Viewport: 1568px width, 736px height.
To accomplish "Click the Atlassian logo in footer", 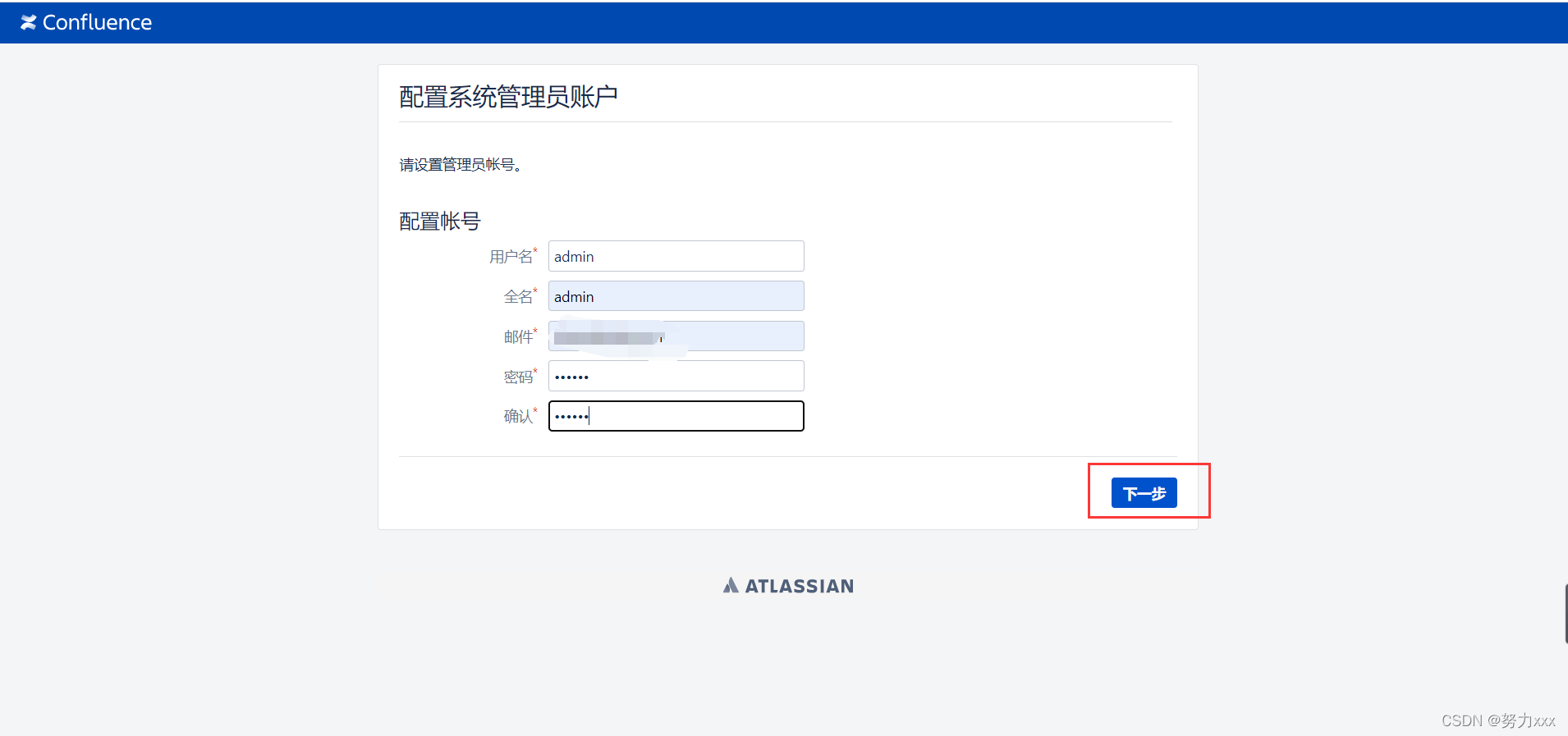I will 731,585.
